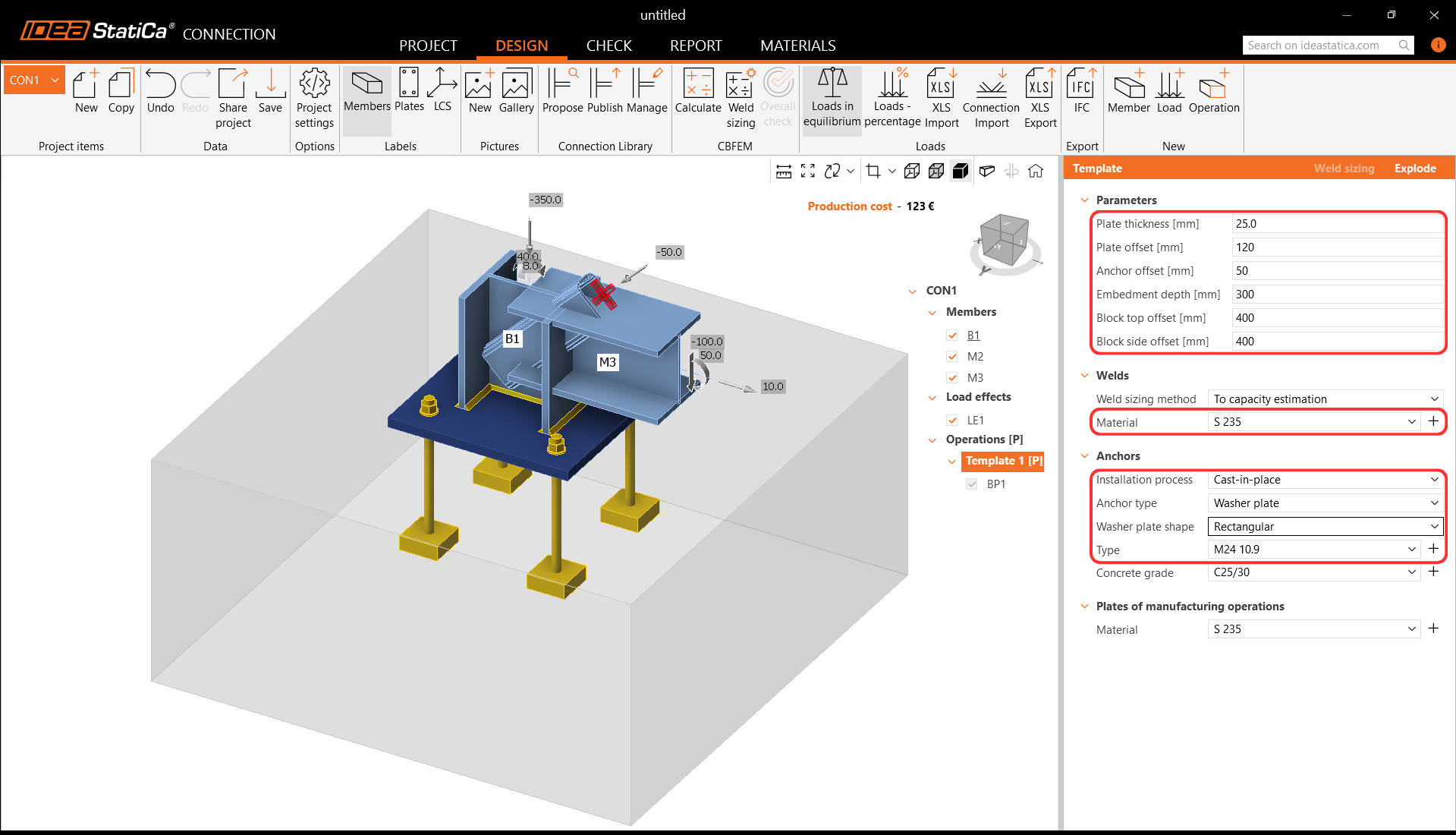Add a new anchor Type
Image resolution: width=1456 pixels, height=835 pixels.
1433,549
